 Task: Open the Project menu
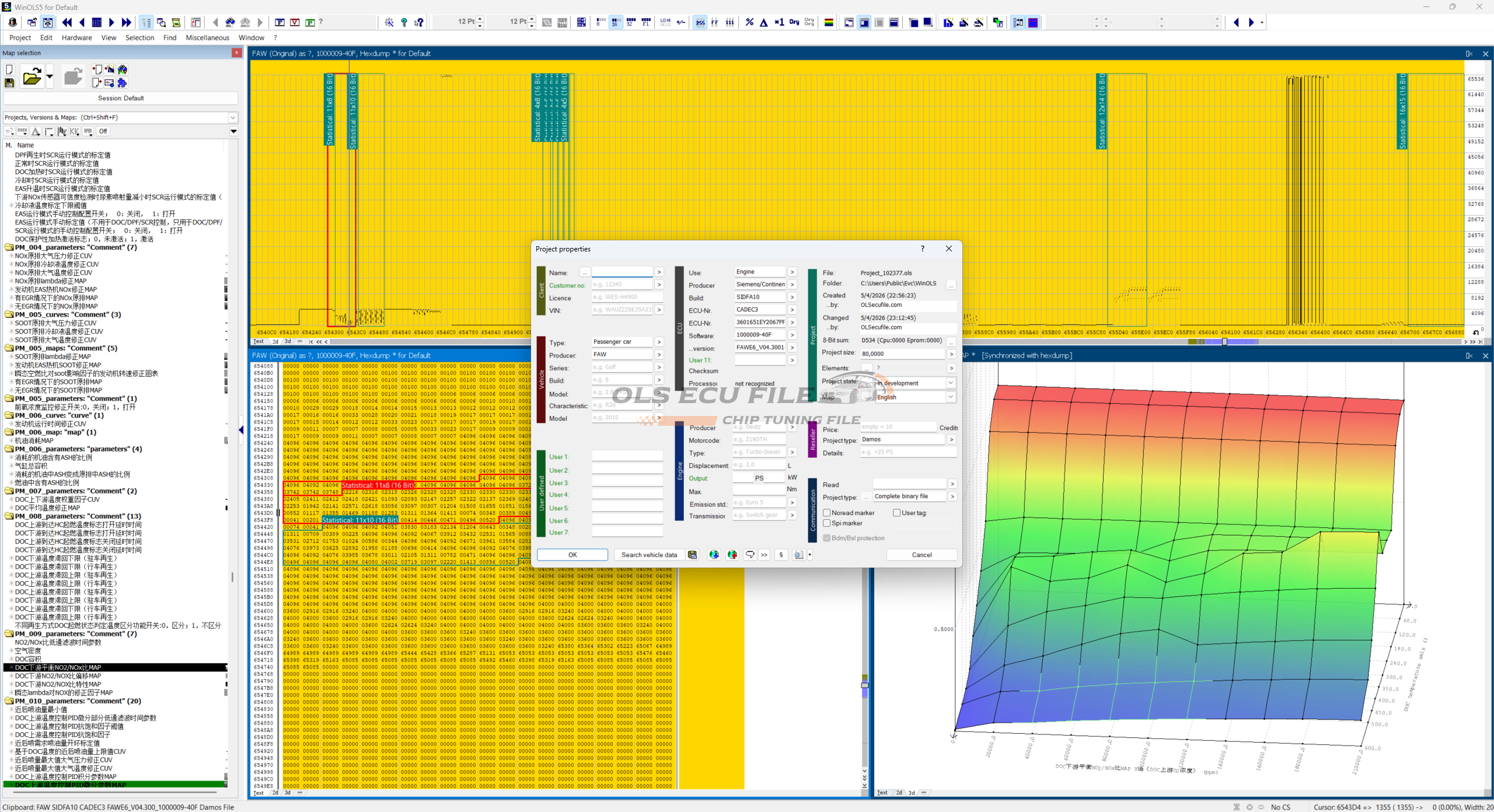click(x=20, y=38)
